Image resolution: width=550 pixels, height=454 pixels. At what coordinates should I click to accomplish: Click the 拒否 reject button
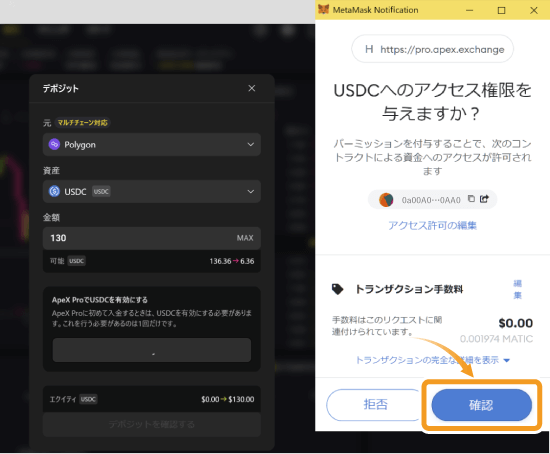pos(375,405)
